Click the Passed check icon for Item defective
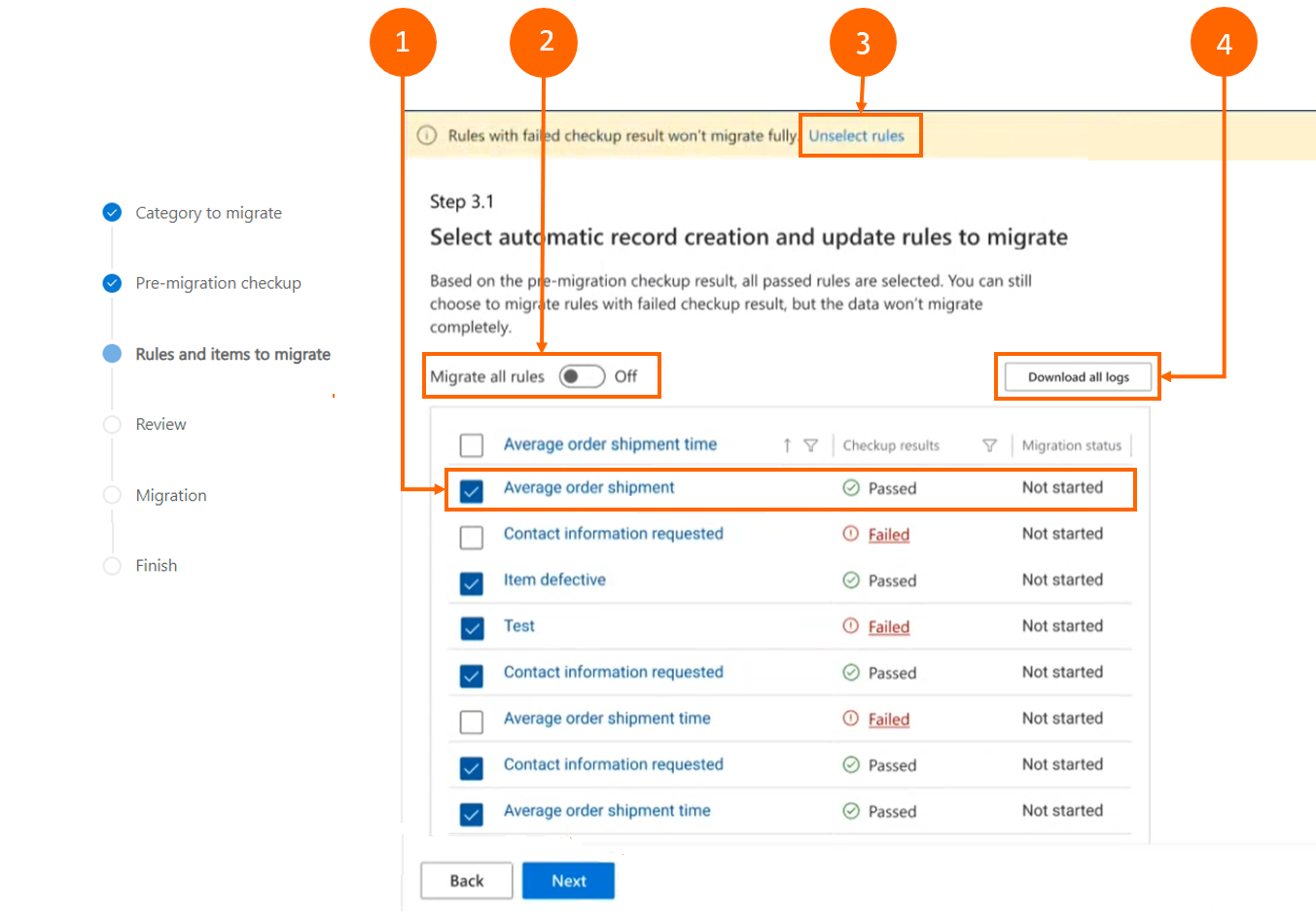 pyautogui.click(x=851, y=581)
